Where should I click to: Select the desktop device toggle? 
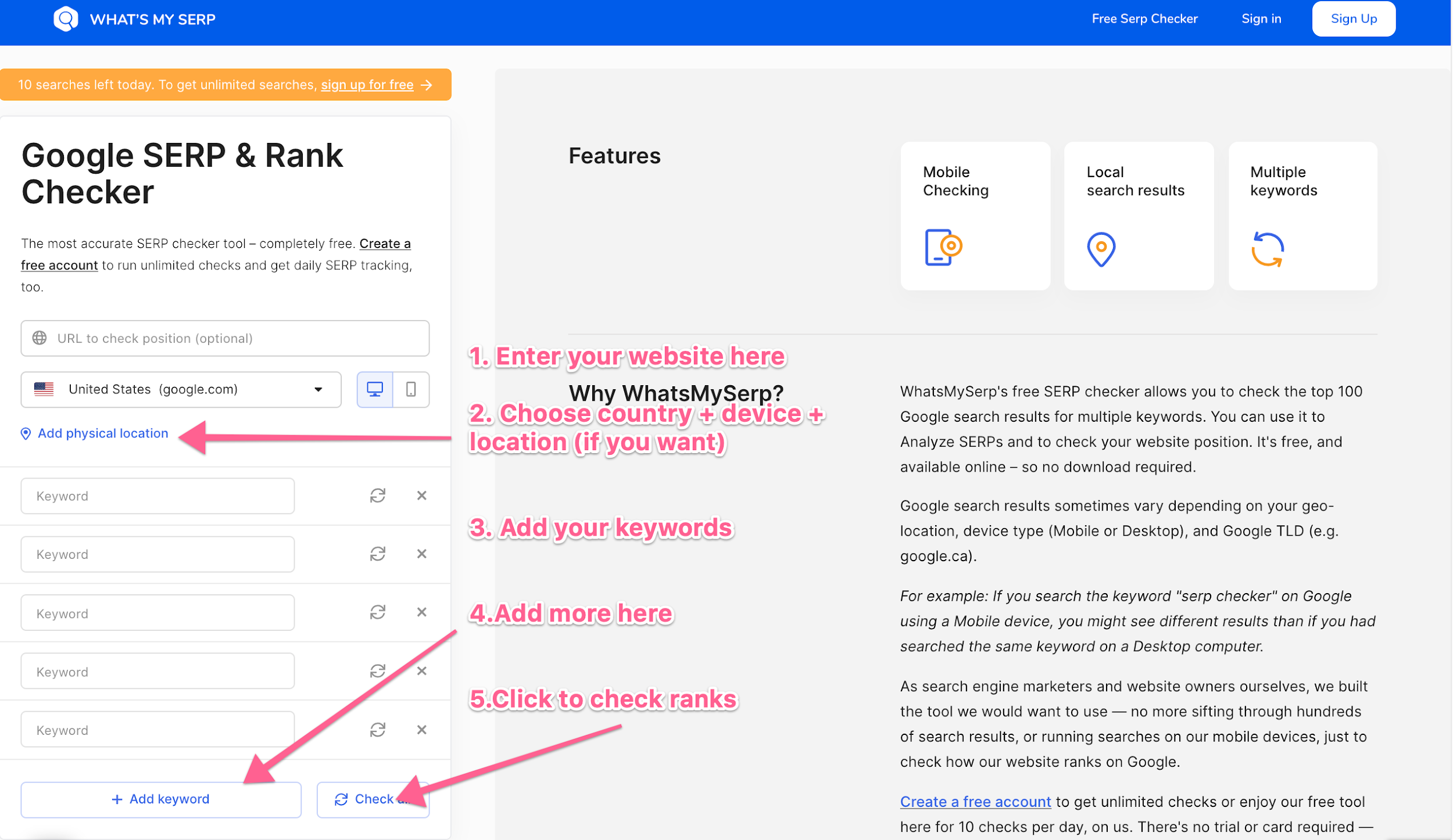(375, 389)
